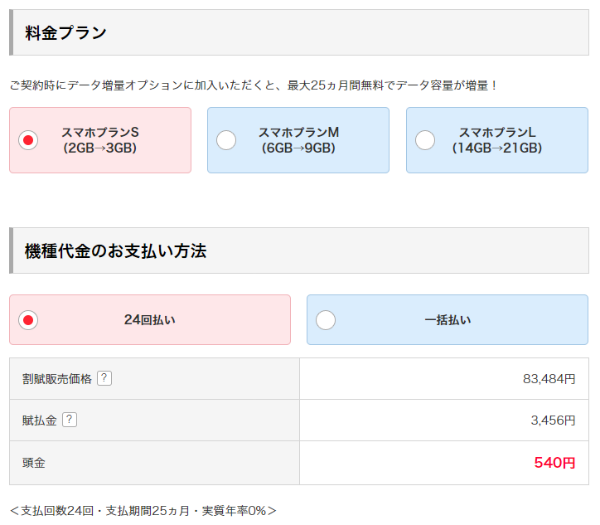Choose the 24回払い payment radio button
The image size is (600, 525).
tap(28, 320)
